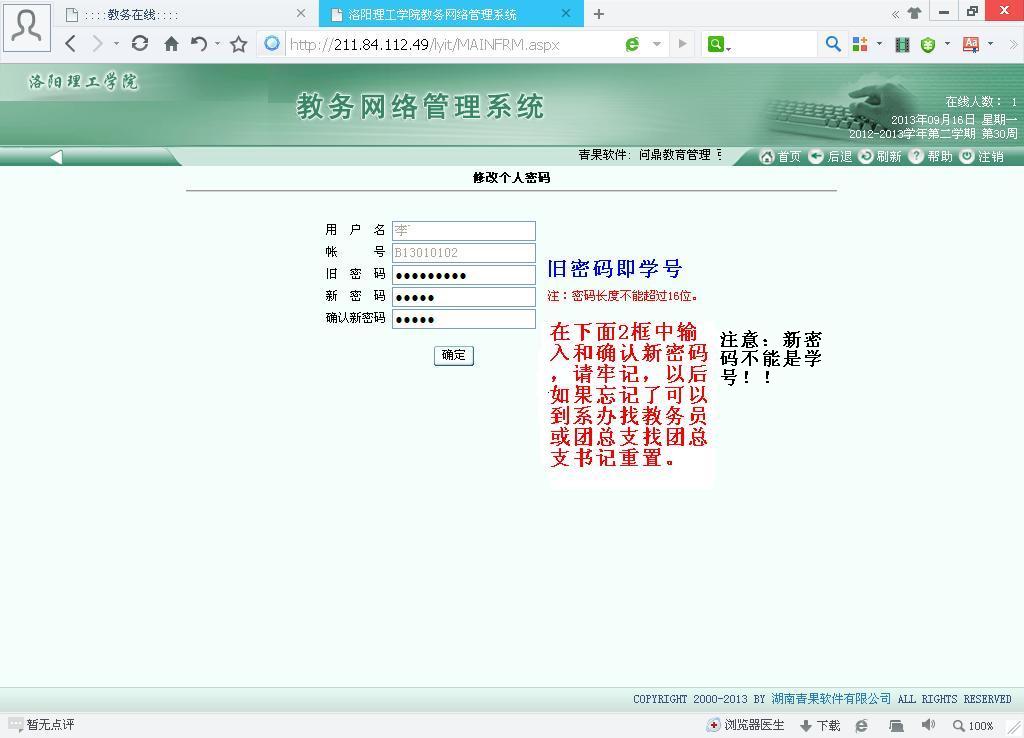Collapse the side menu with the white arrow
1024x738 pixels.
[x=56, y=157]
